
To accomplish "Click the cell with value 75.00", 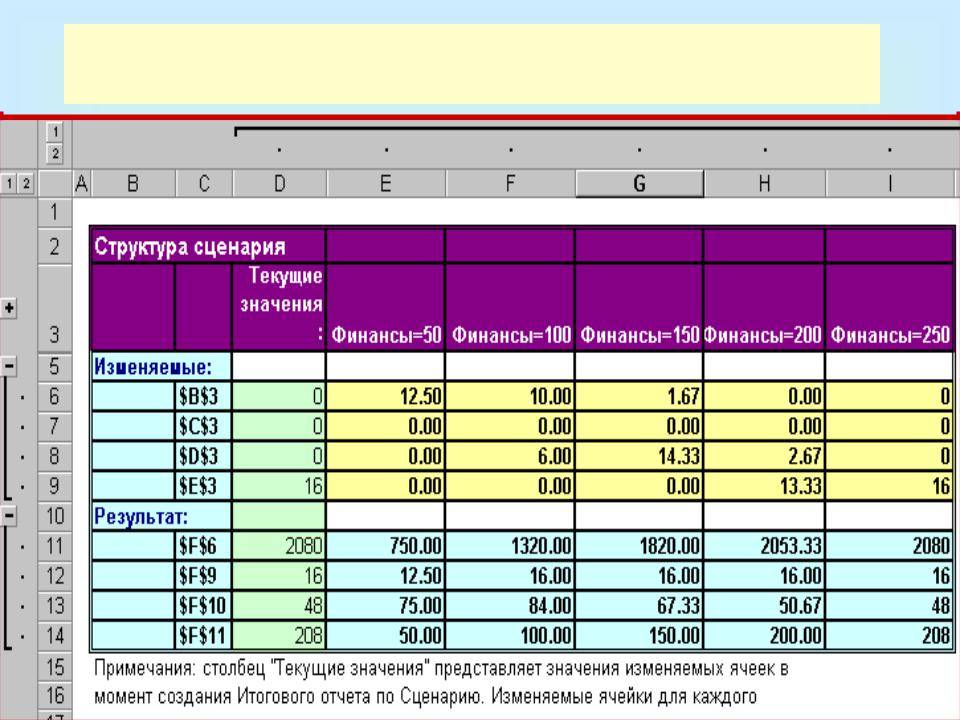I will coord(386,606).
